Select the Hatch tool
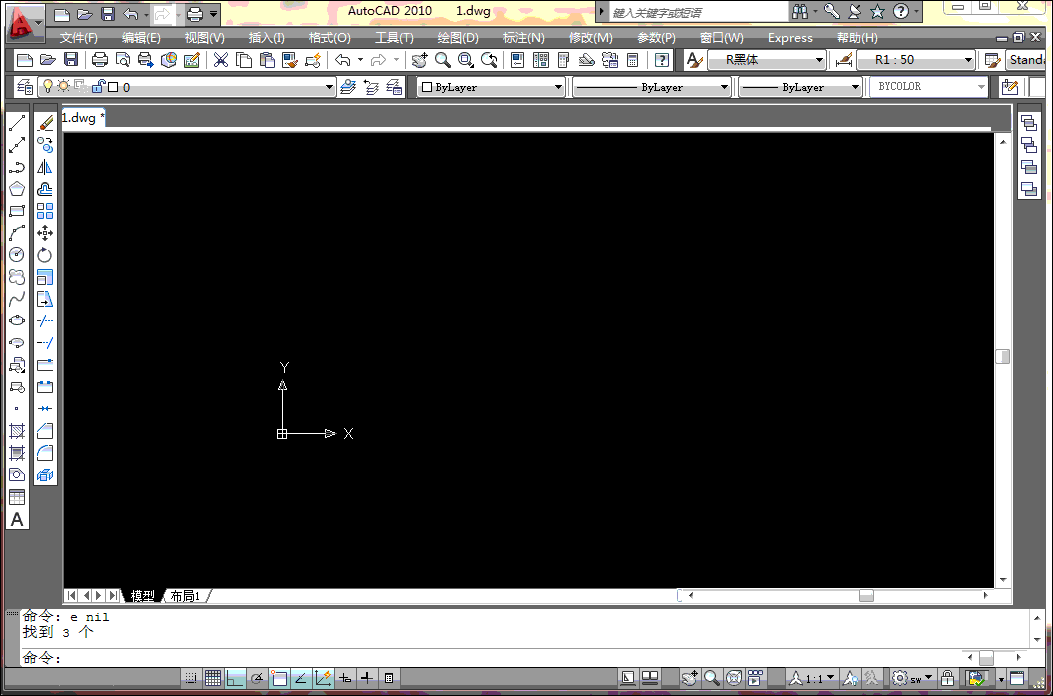The image size is (1053, 696). coord(17,431)
